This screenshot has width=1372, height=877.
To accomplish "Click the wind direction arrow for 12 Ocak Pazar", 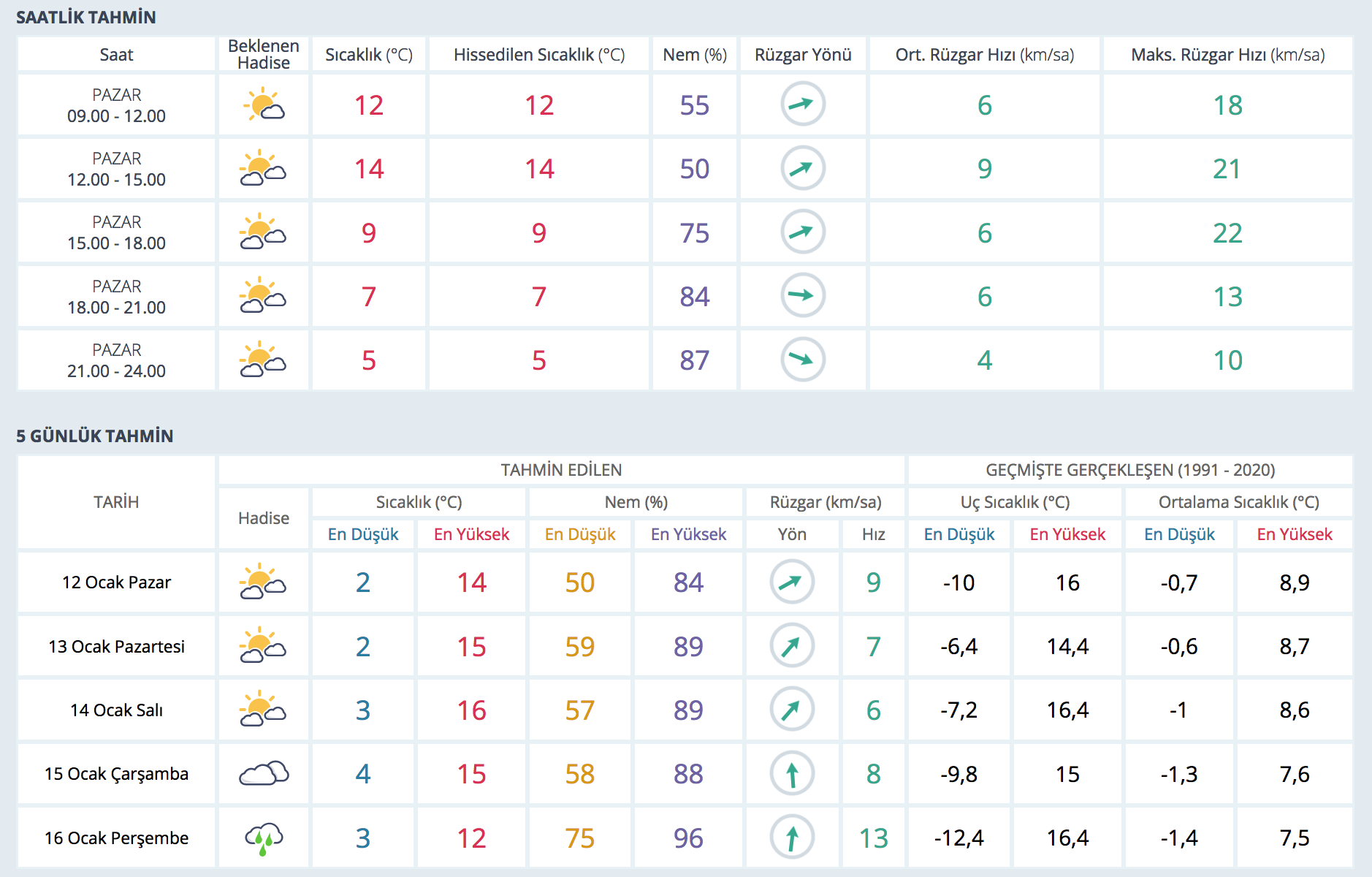I will coord(791,582).
